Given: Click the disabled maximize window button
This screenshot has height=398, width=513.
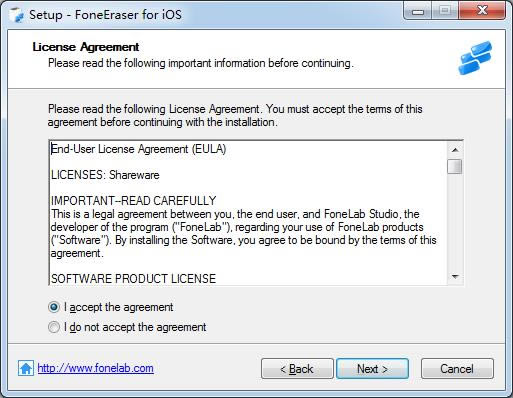Looking at the screenshot, I should pos(445,11).
